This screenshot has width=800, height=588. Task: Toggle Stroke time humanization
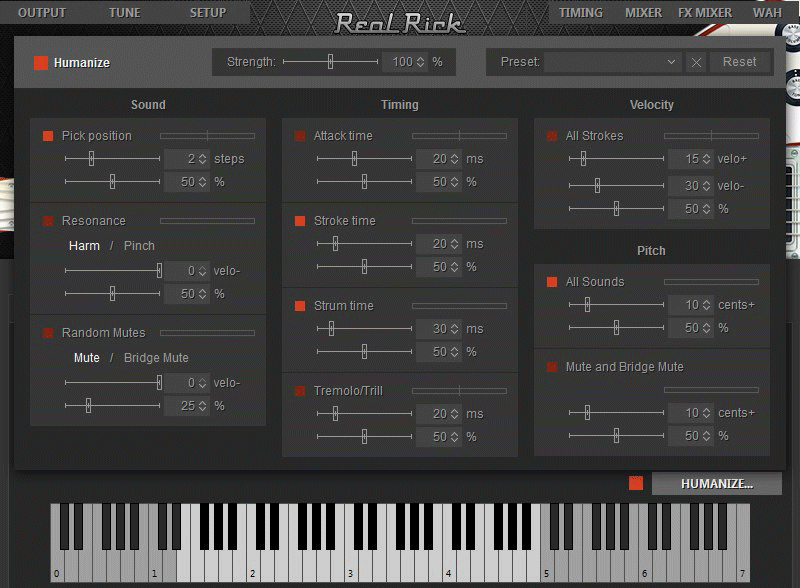[x=300, y=221]
